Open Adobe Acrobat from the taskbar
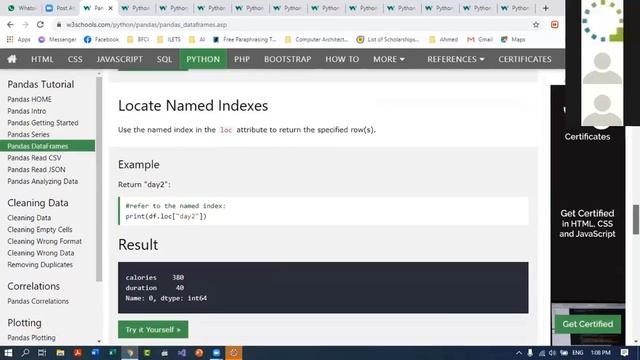Viewport: 640px width, 360px height. [78, 353]
